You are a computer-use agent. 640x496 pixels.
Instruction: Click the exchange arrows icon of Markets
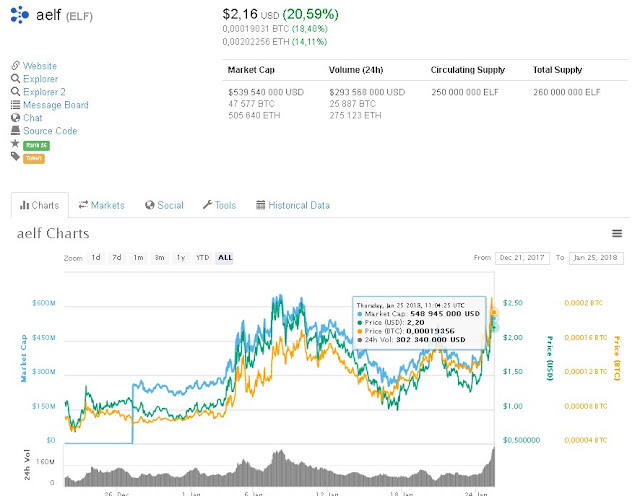[x=83, y=205]
